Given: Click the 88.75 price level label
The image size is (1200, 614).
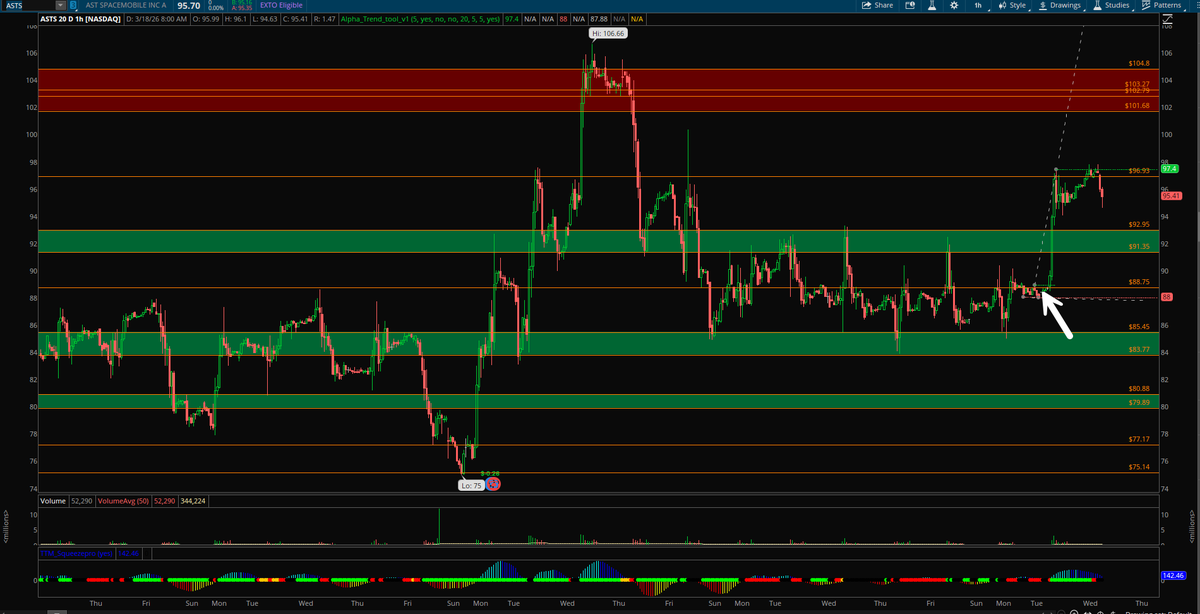Looking at the screenshot, I should click(x=1139, y=282).
